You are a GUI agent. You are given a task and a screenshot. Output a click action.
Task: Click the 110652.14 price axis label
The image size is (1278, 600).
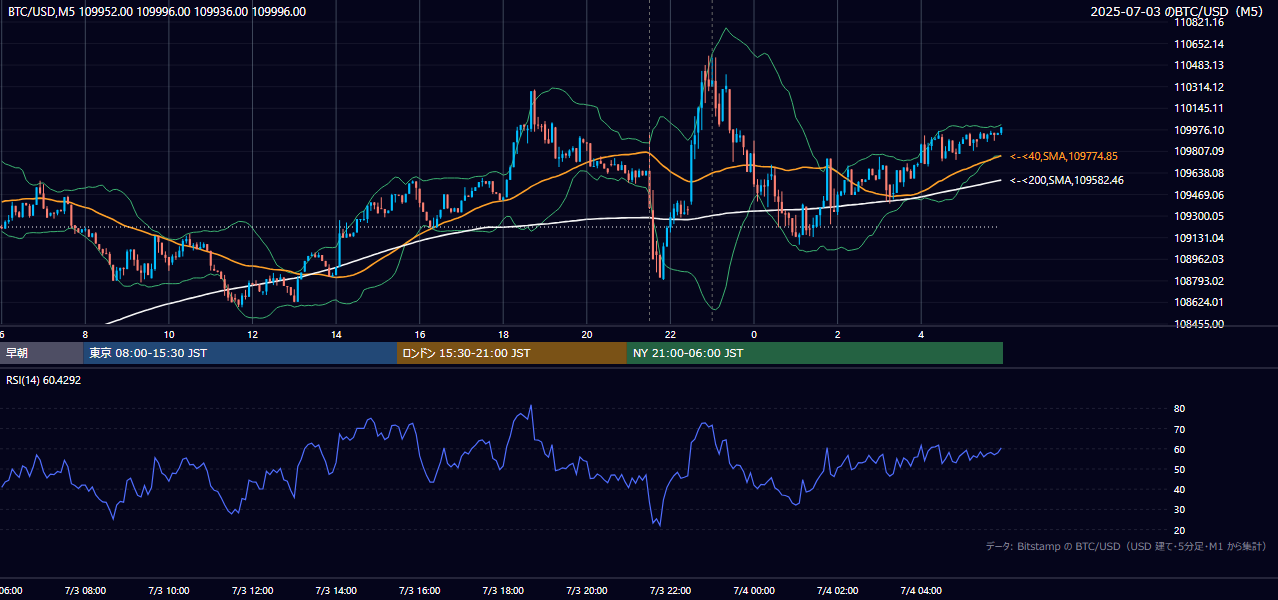point(1200,44)
